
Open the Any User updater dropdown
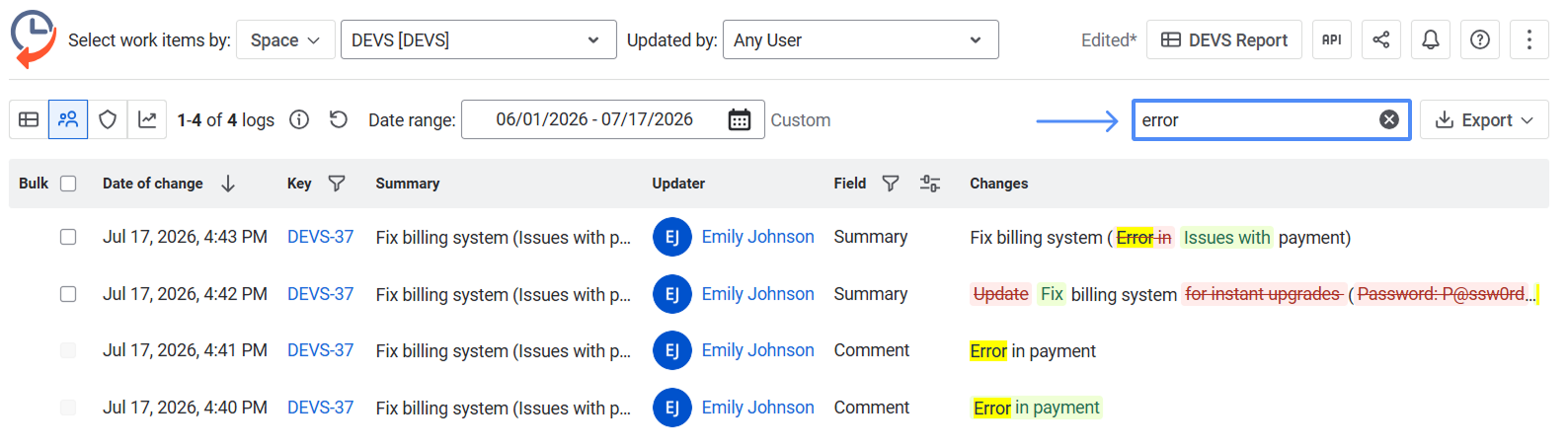click(860, 40)
